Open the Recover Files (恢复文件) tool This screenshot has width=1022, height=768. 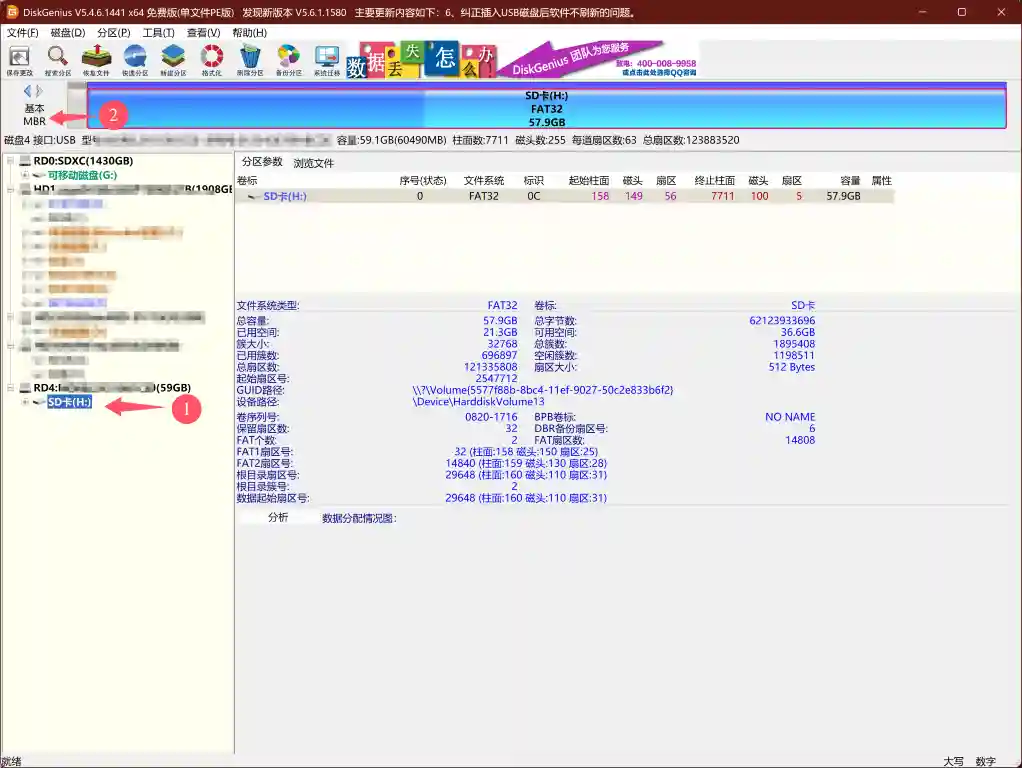pos(96,59)
